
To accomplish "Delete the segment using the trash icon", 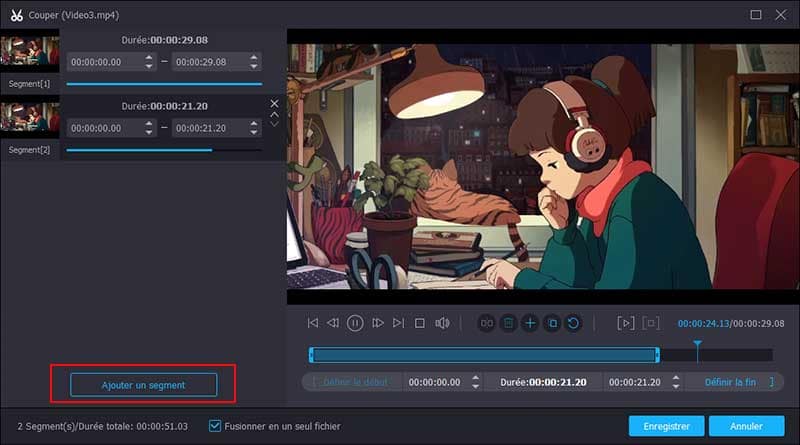I will [509, 323].
